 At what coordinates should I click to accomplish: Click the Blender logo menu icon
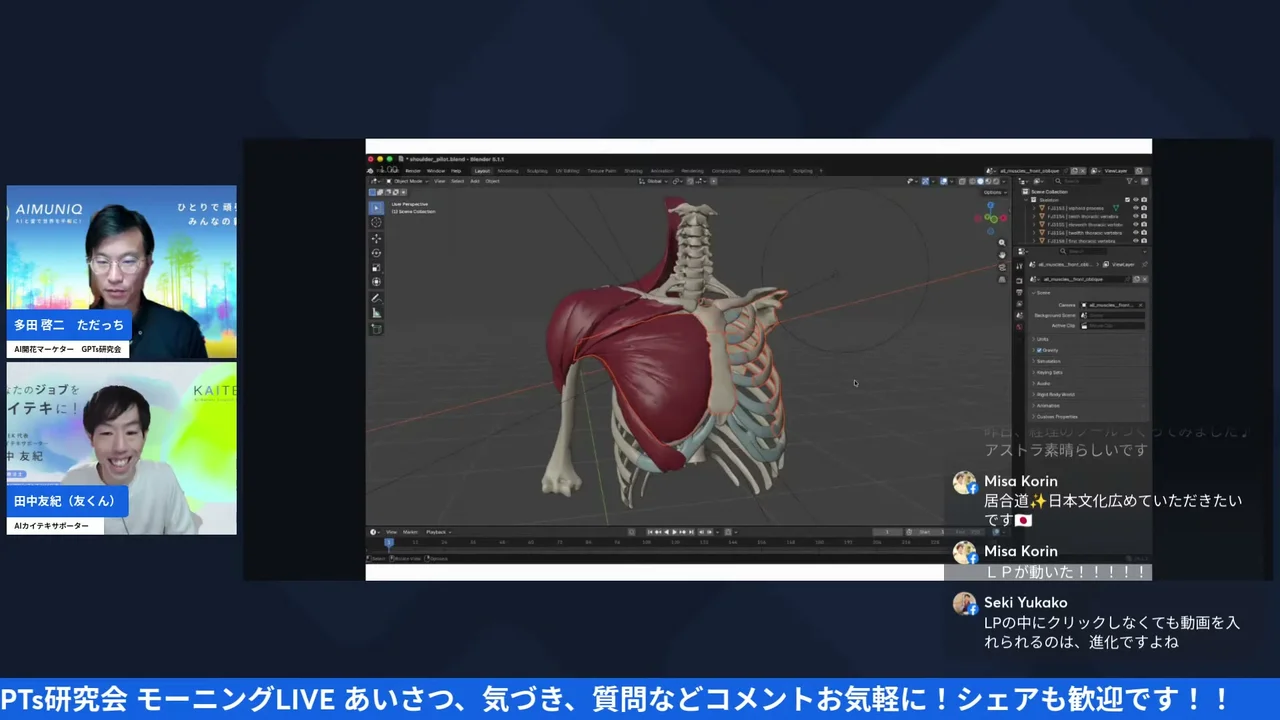pos(370,171)
